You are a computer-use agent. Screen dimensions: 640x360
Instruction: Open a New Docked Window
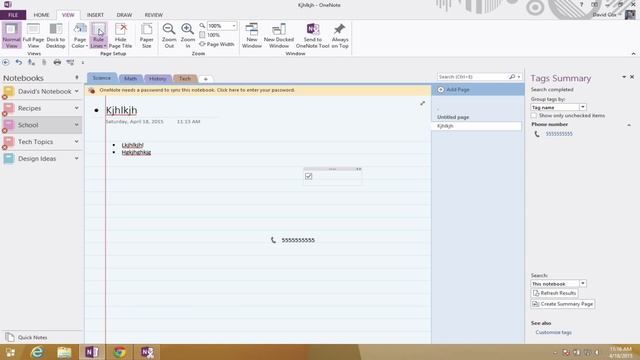[x=279, y=36]
